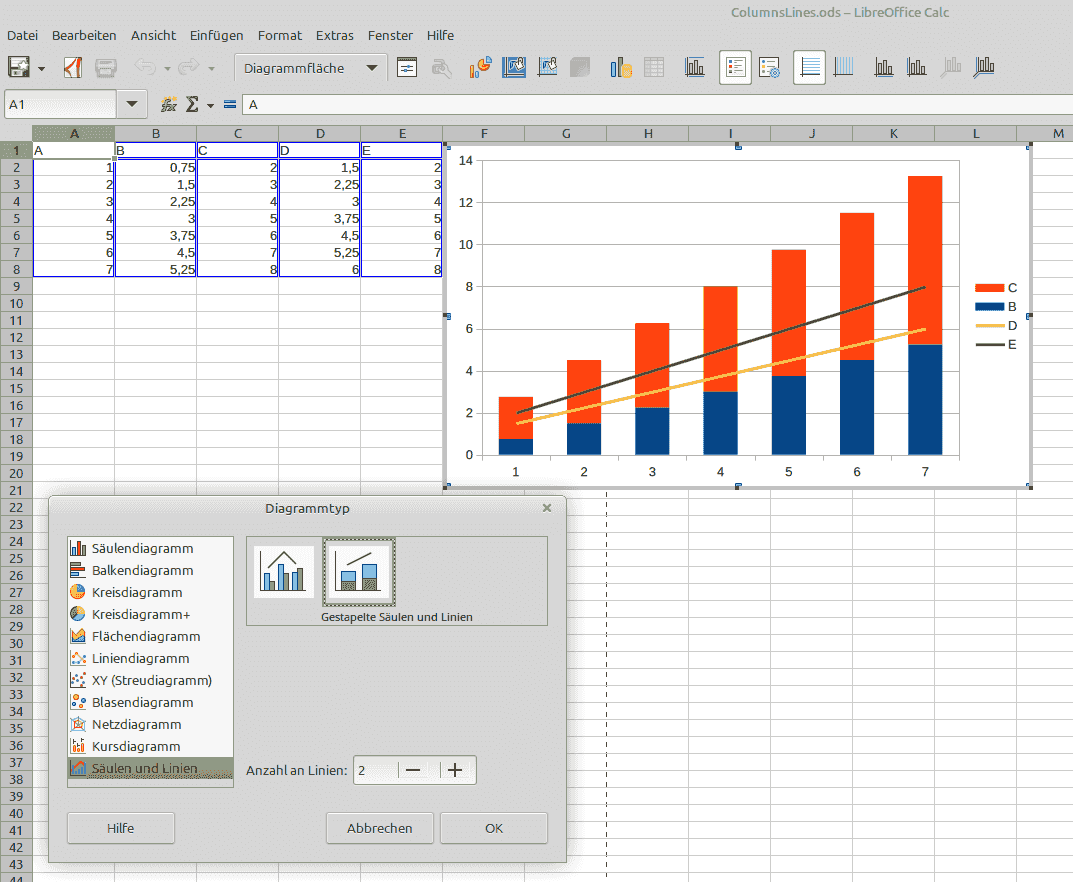1073x882 pixels.
Task: Open the Einfügen menu
Action: [216, 35]
